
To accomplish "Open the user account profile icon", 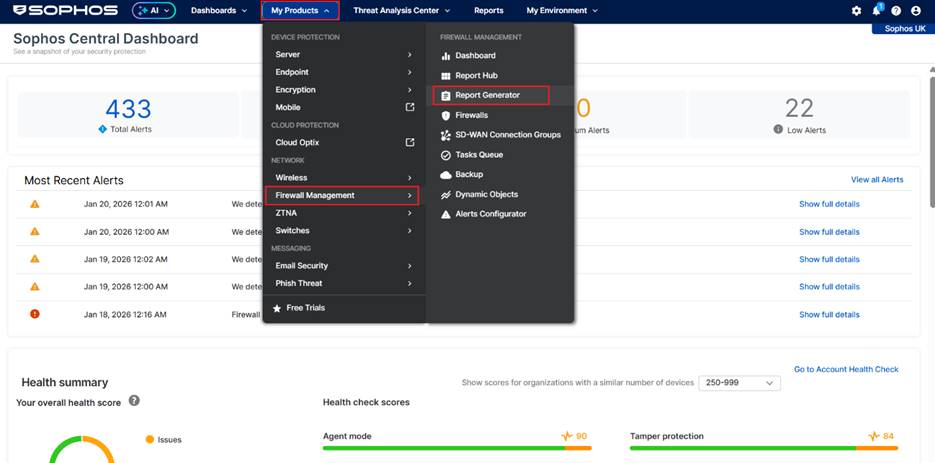I will [915, 11].
